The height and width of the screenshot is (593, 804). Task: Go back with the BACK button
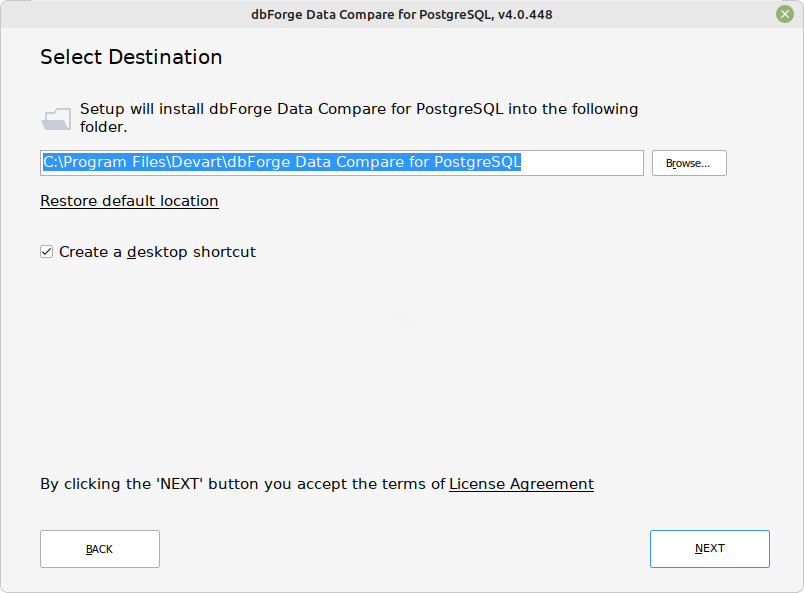(x=100, y=549)
